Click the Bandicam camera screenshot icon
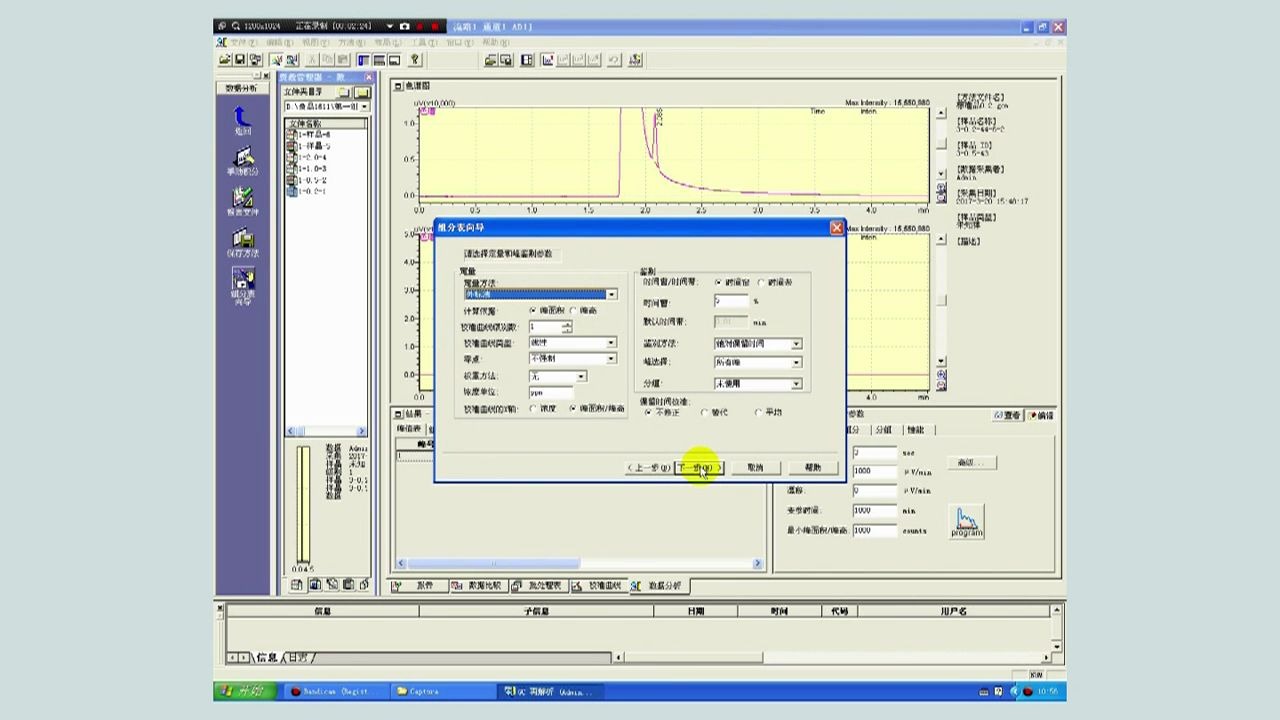Image resolution: width=1280 pixels, height=720 pixels. coord(405,26)
